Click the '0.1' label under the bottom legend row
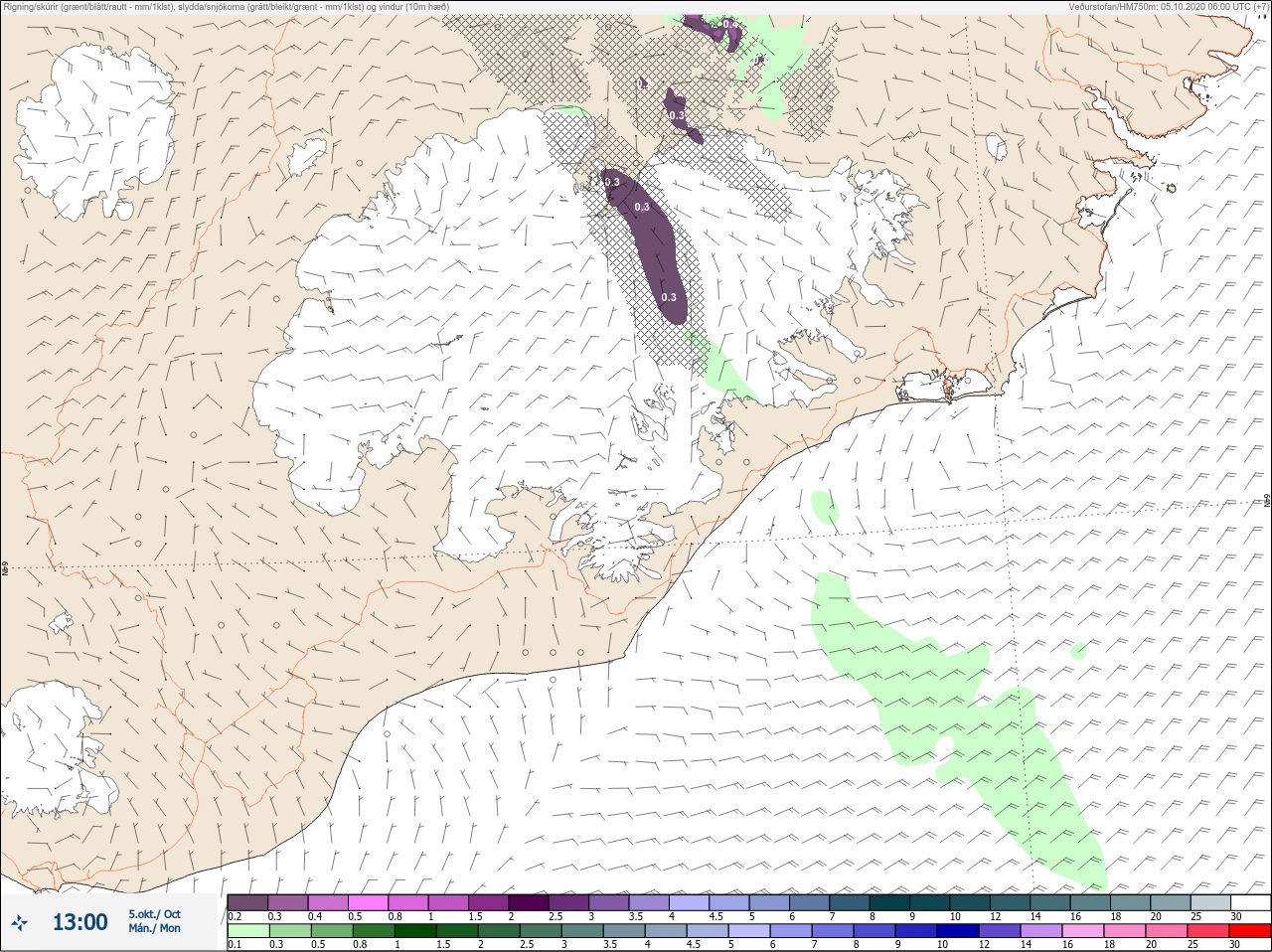Image resolution: width=1272 pixels, height=952 pixels. coord(235,945)
